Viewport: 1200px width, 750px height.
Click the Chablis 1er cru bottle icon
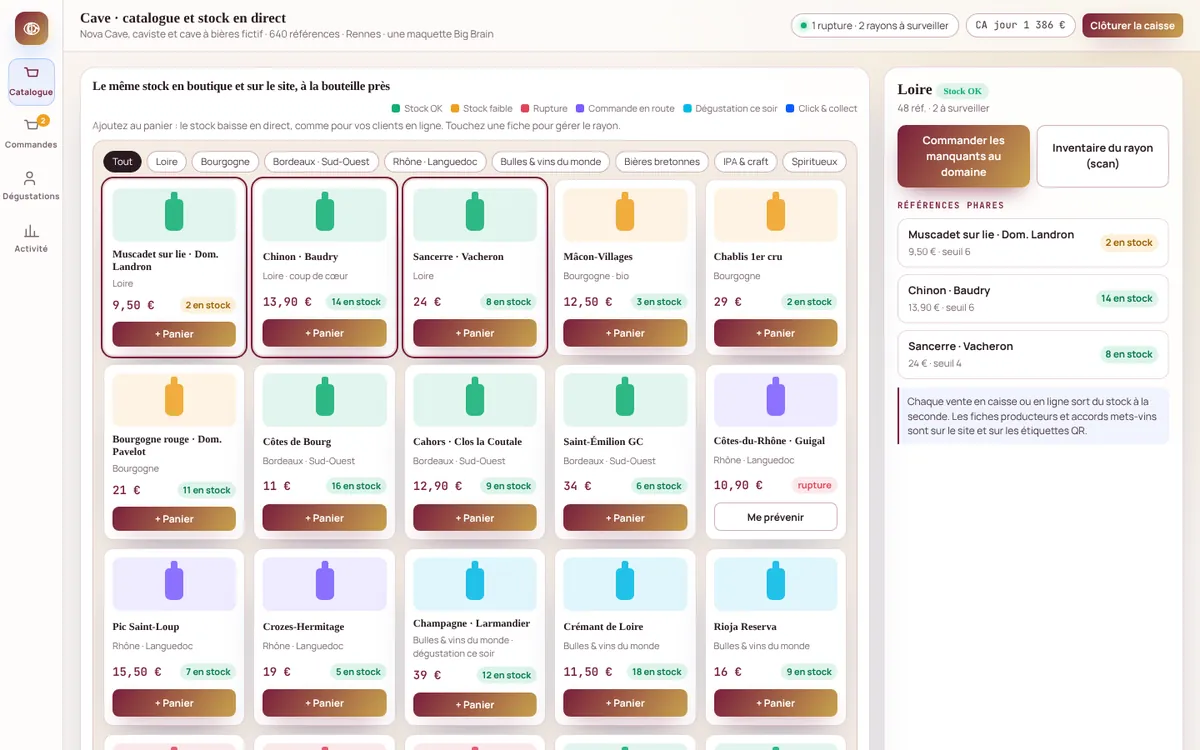(776, 212)
